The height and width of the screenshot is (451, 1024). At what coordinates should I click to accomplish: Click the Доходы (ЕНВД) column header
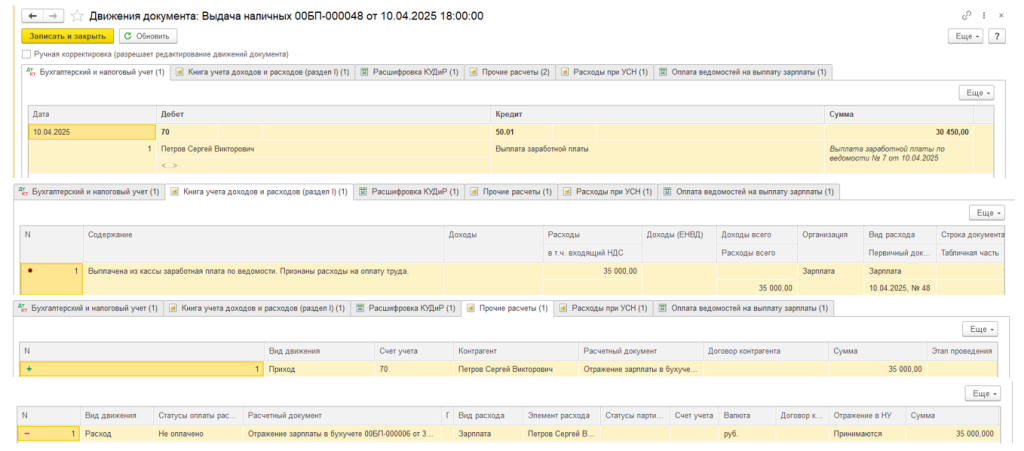pyautogui.click(x=679, y=234)
